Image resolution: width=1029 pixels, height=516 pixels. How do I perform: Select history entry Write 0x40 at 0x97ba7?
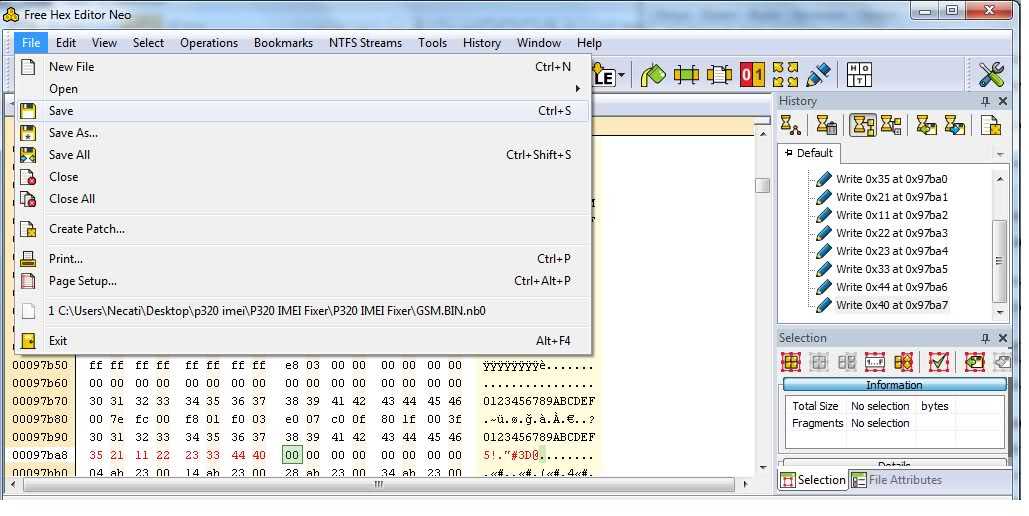[x=892, y=305]
